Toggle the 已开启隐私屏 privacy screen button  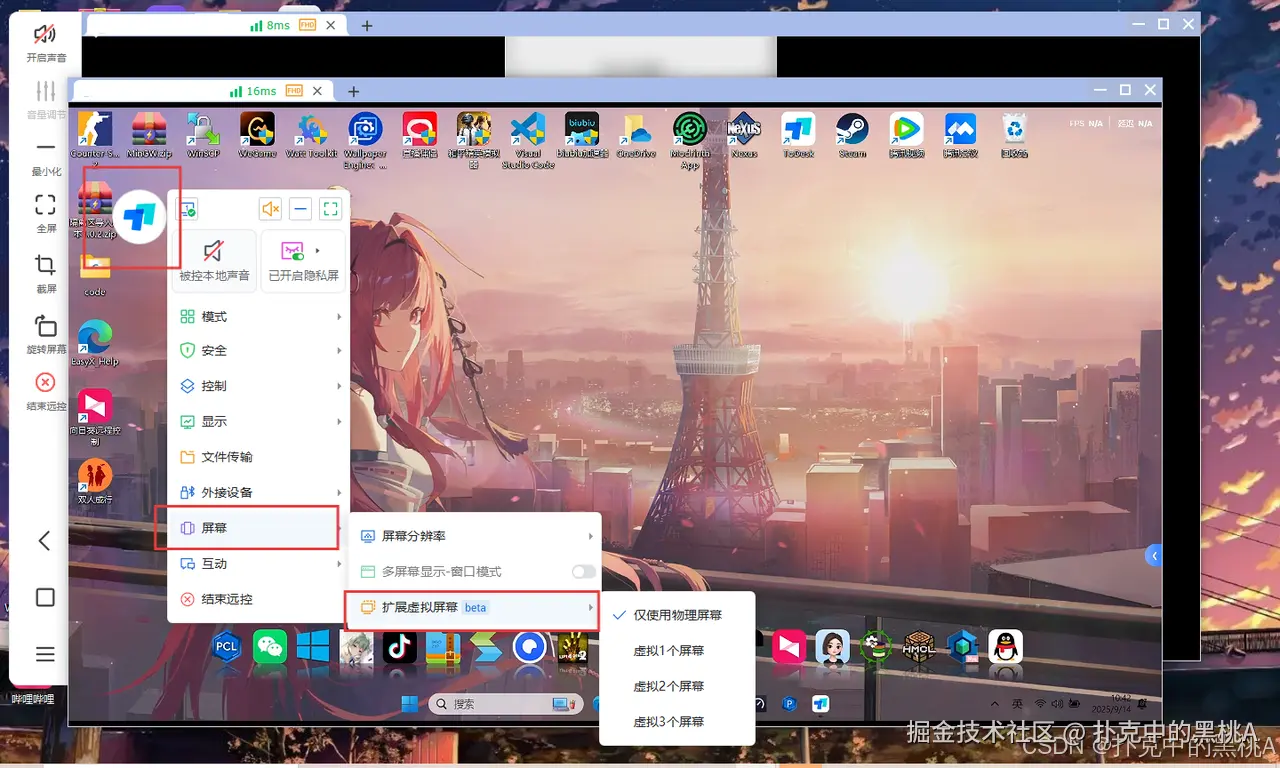[x=303, y=259]
